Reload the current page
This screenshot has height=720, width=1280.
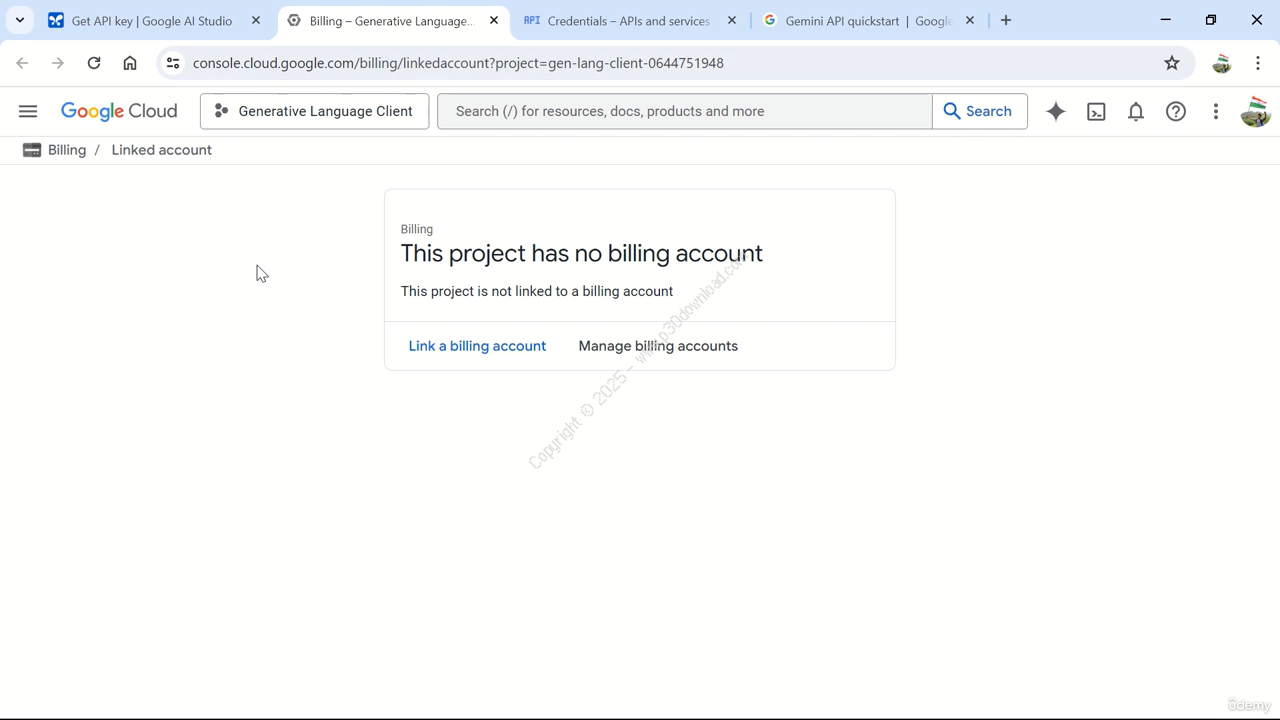(x=94, y=63)
